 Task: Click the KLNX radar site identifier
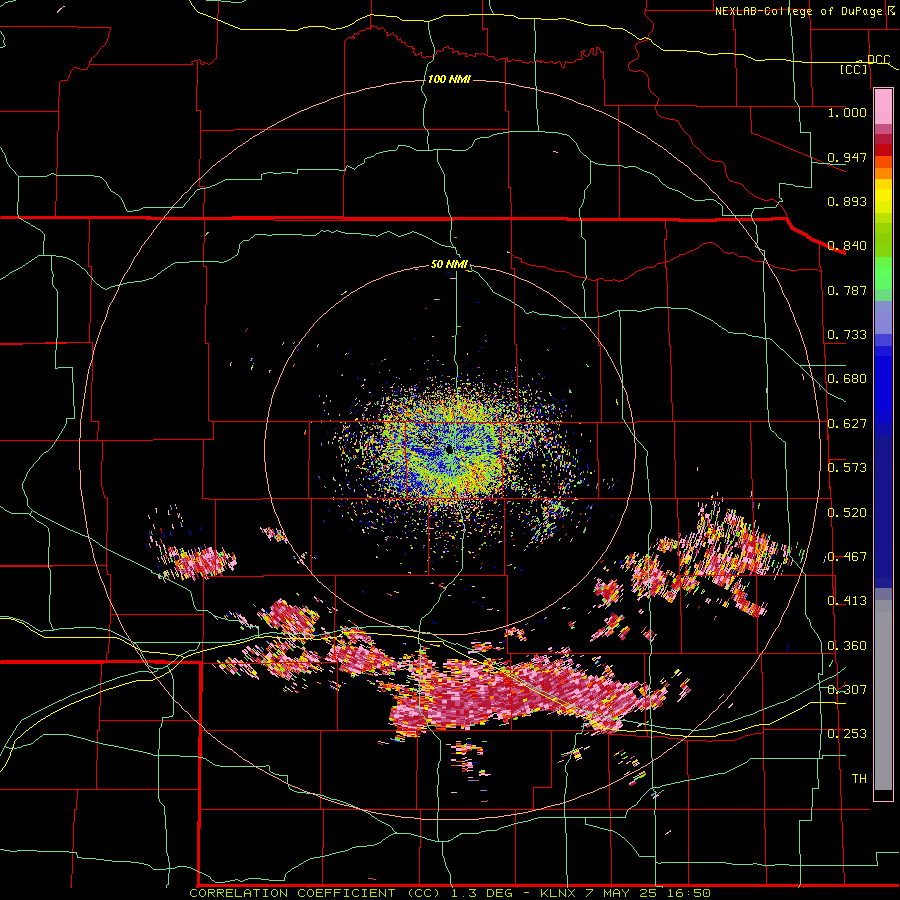click(x=559, y=893)
